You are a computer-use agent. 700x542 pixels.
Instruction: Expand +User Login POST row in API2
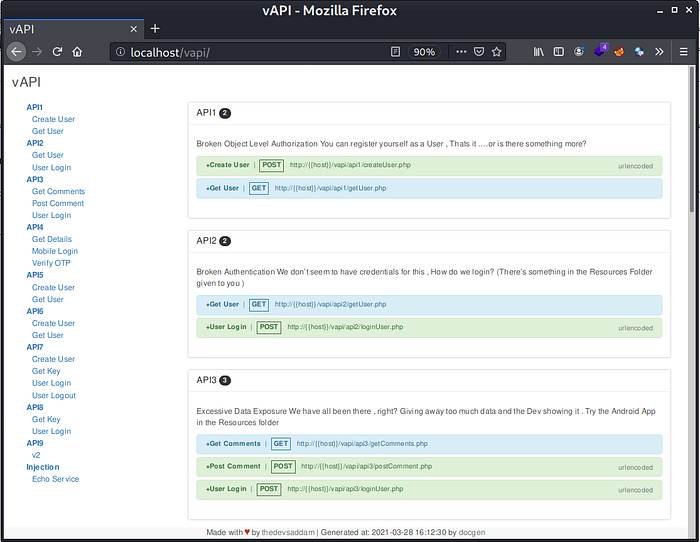click(x=429, y=328)
